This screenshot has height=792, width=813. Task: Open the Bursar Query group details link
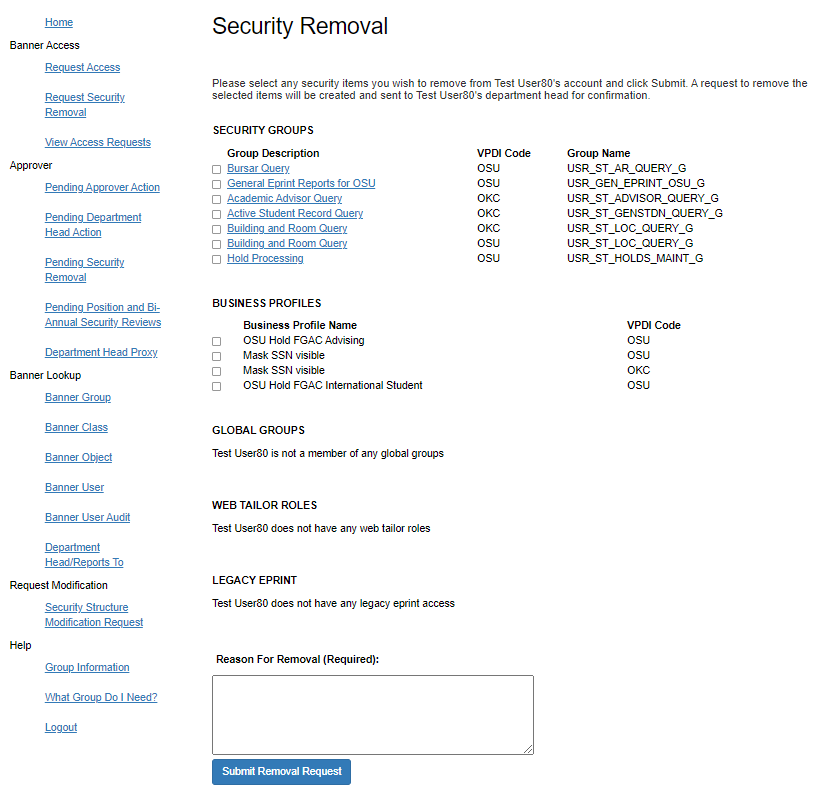[x=258, y=168]
